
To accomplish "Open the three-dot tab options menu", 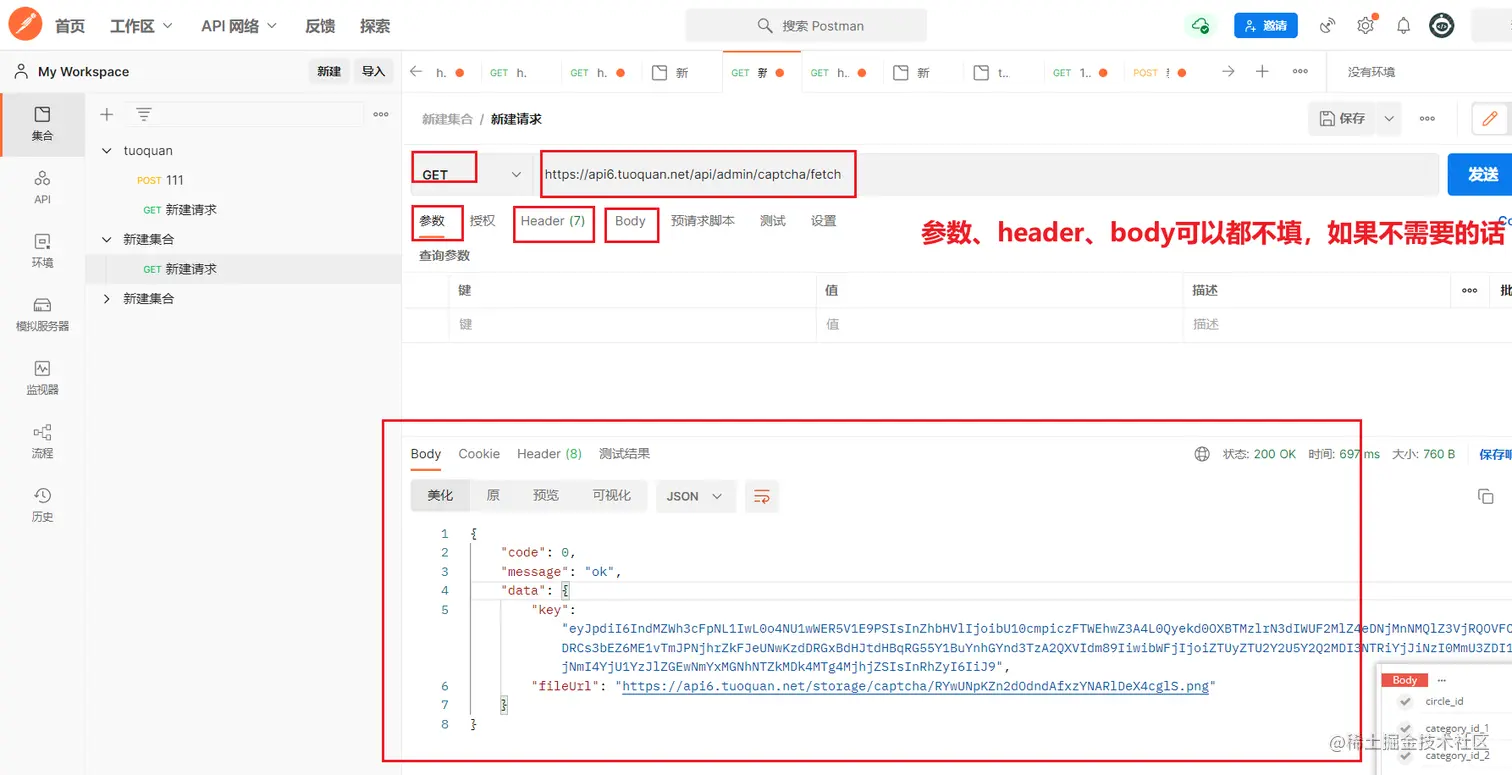I will pos(1300,72).
